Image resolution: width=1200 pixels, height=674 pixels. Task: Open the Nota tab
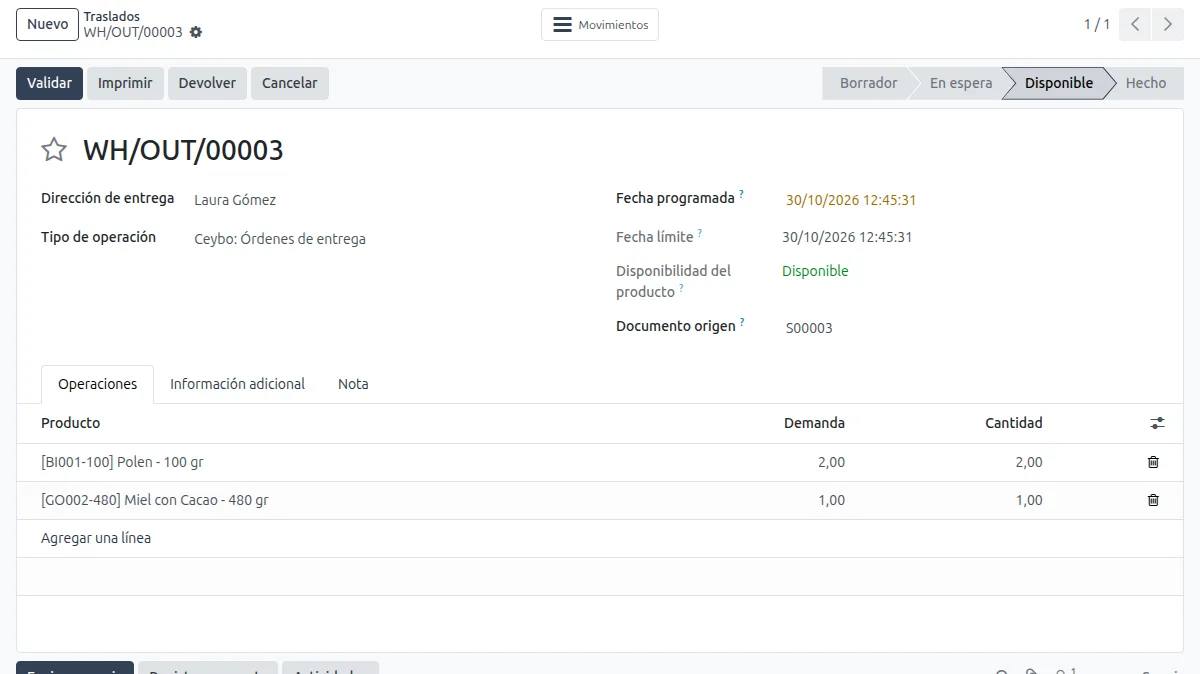tap(353, 384)
